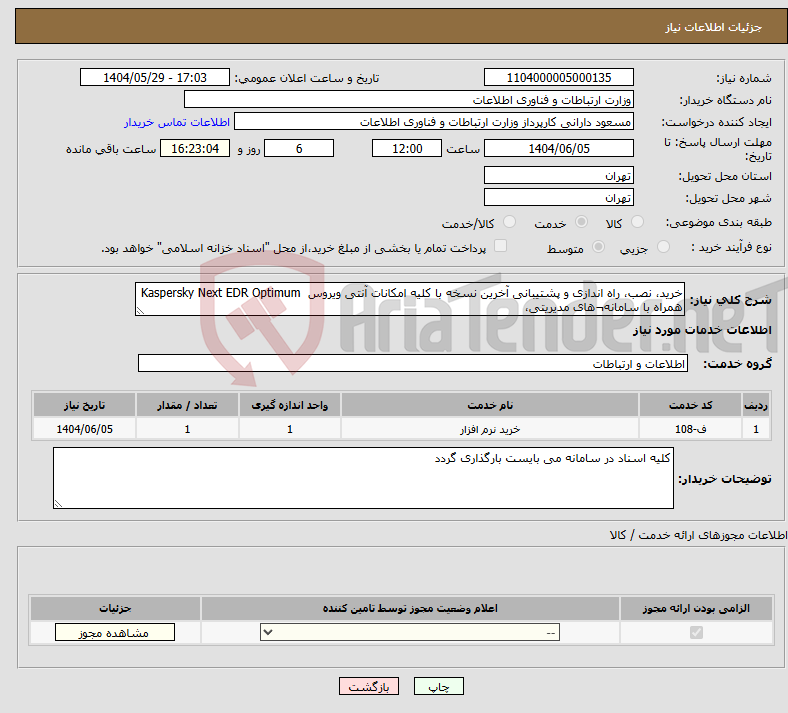Screen dimensions: 788x713
Task: Select the کالا/خدمت radio button
Action: [509, 222]
